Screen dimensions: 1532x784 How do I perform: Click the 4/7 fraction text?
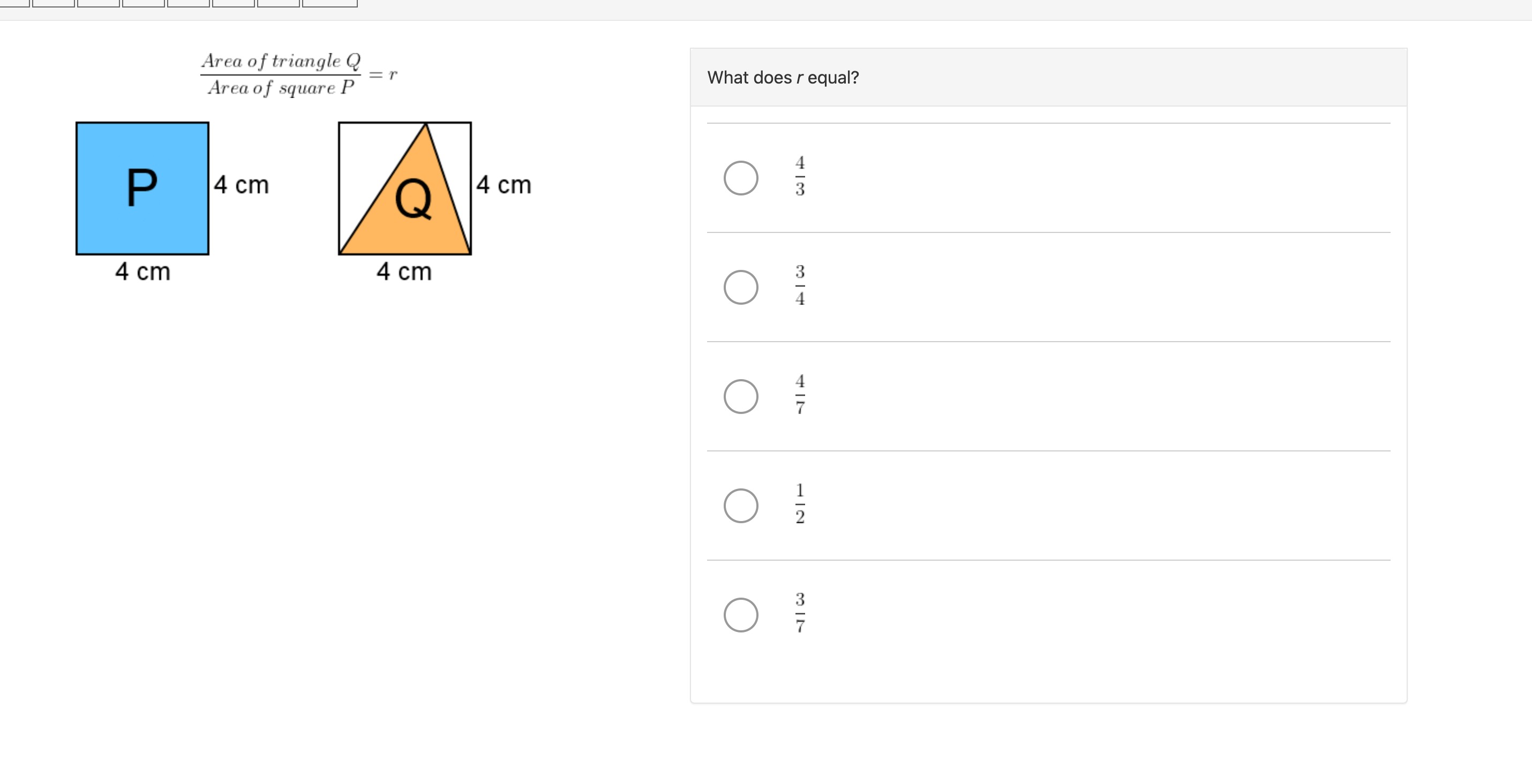pyautogui.click(x=800, y=395)
